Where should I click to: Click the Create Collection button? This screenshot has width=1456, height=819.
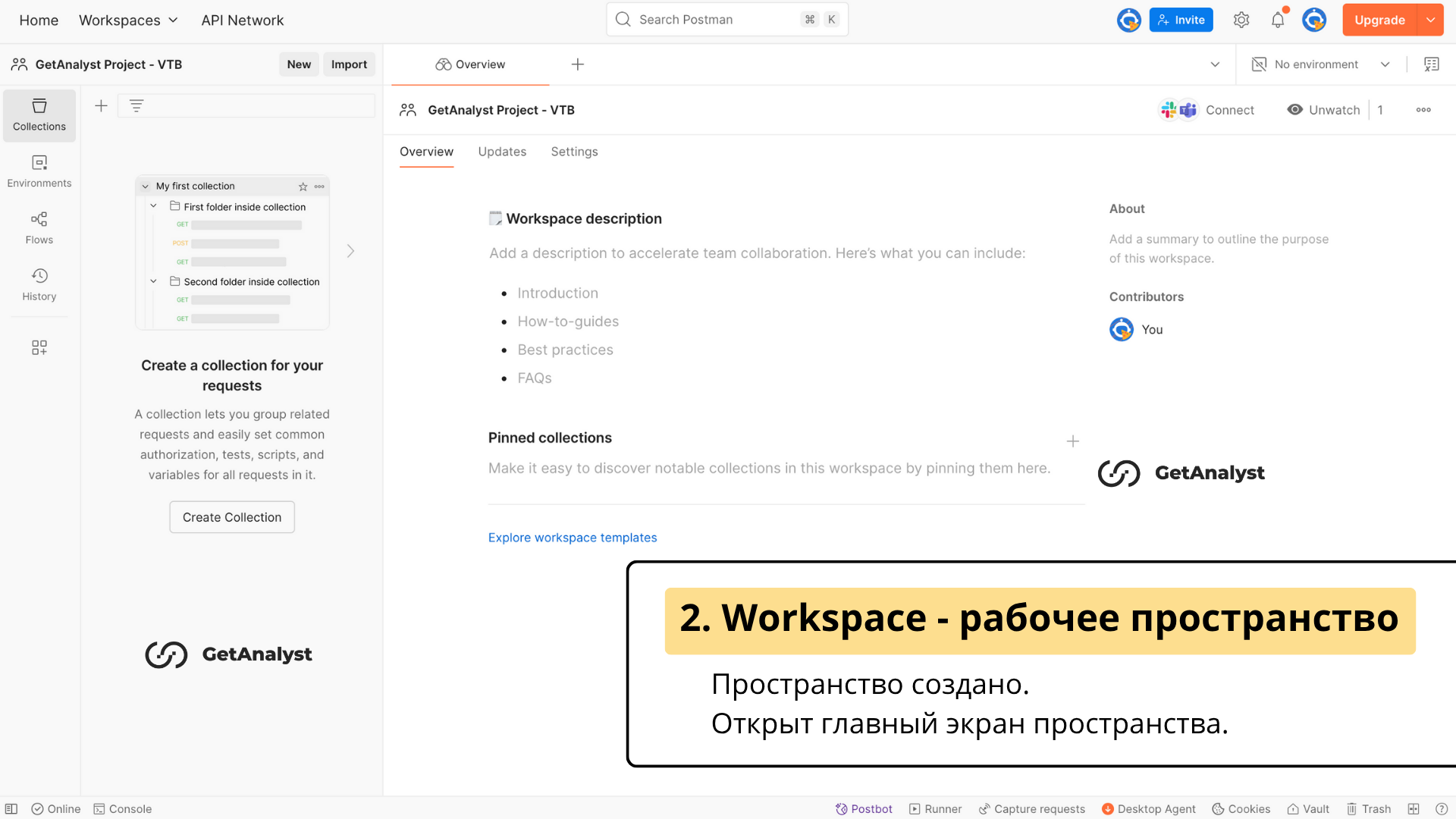(x=232, y=517)
